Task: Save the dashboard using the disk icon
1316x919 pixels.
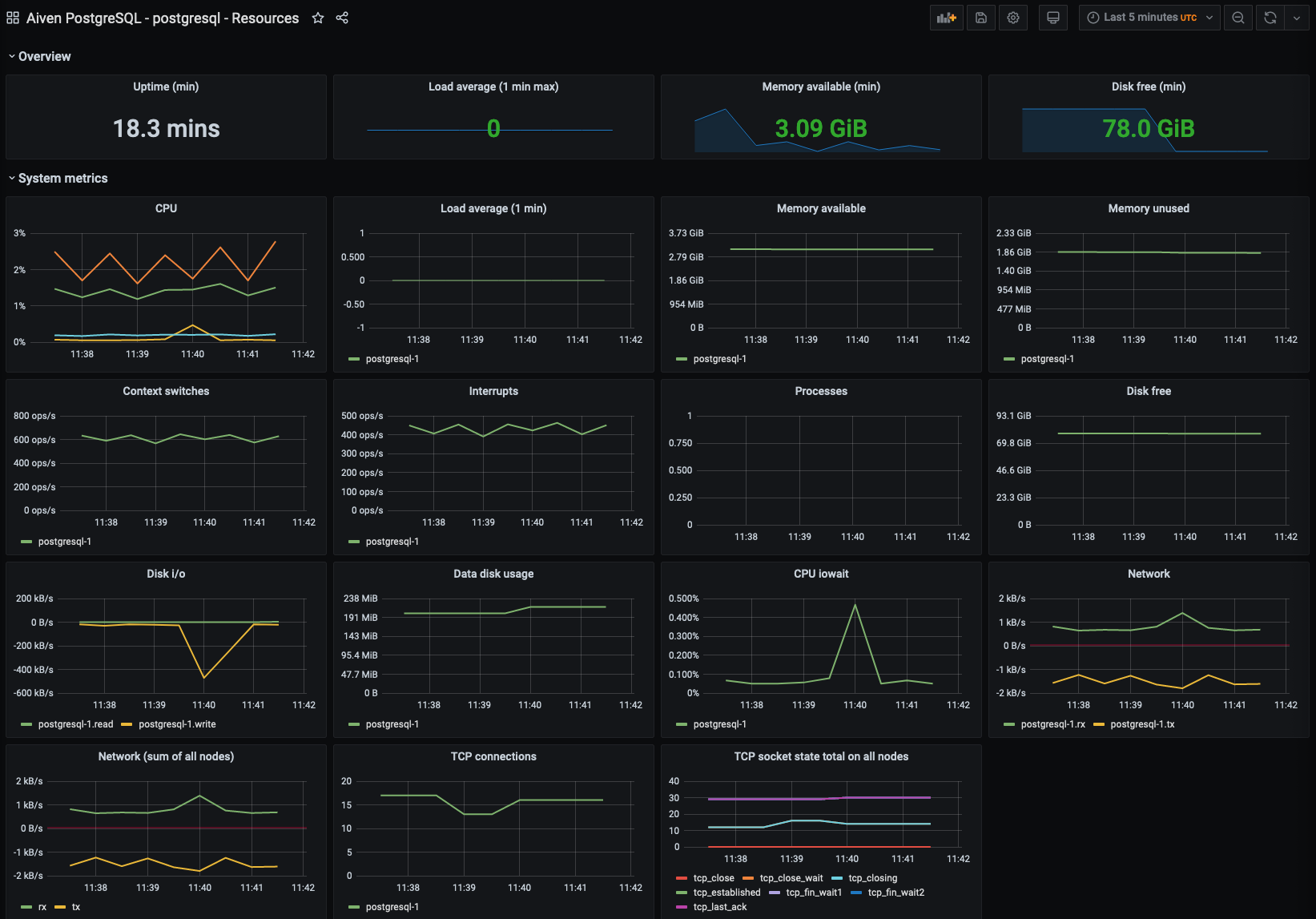Action: point(980,17)
